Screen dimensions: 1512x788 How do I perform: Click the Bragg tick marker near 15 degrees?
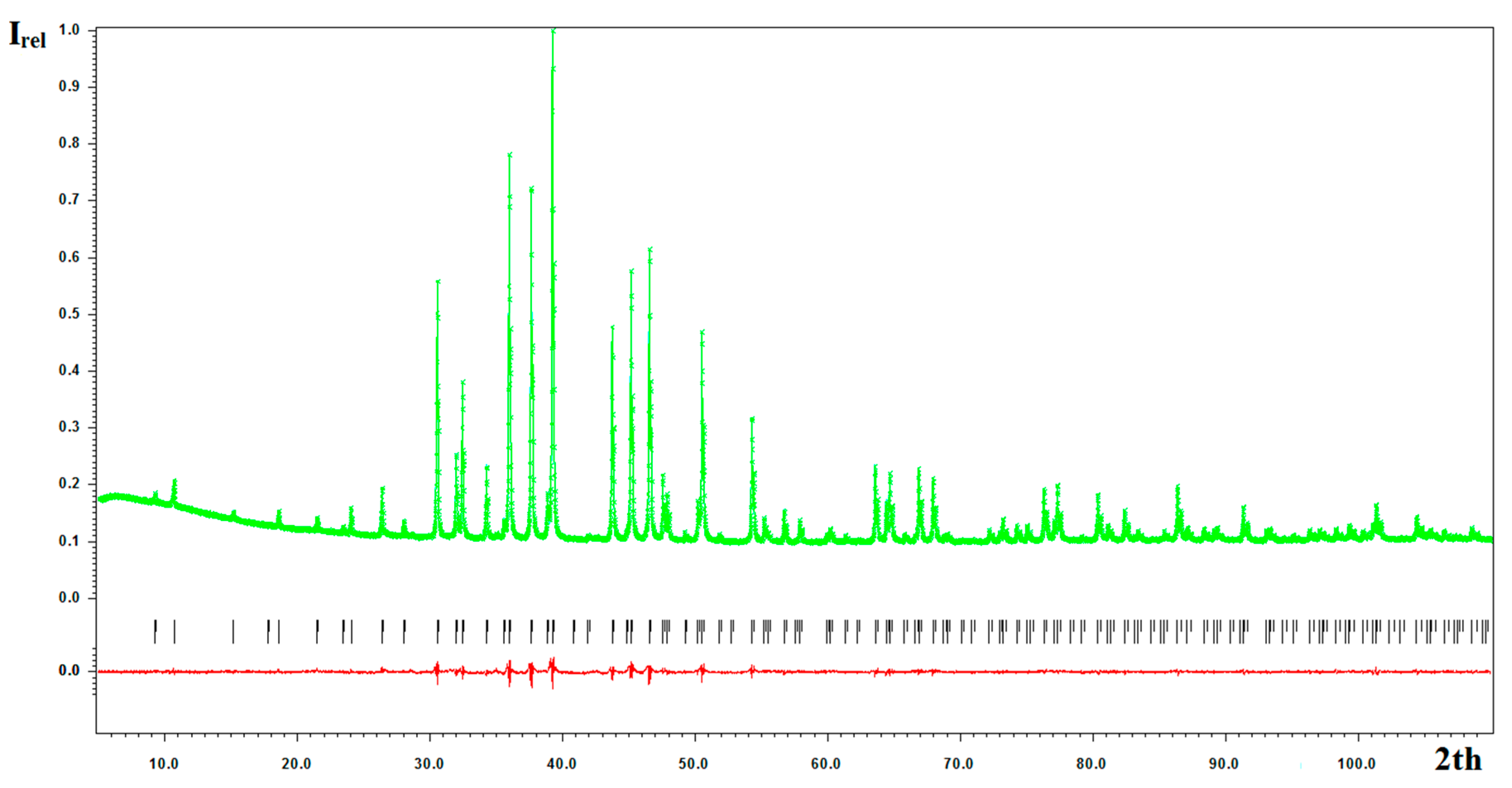click(x=233, y=631)
